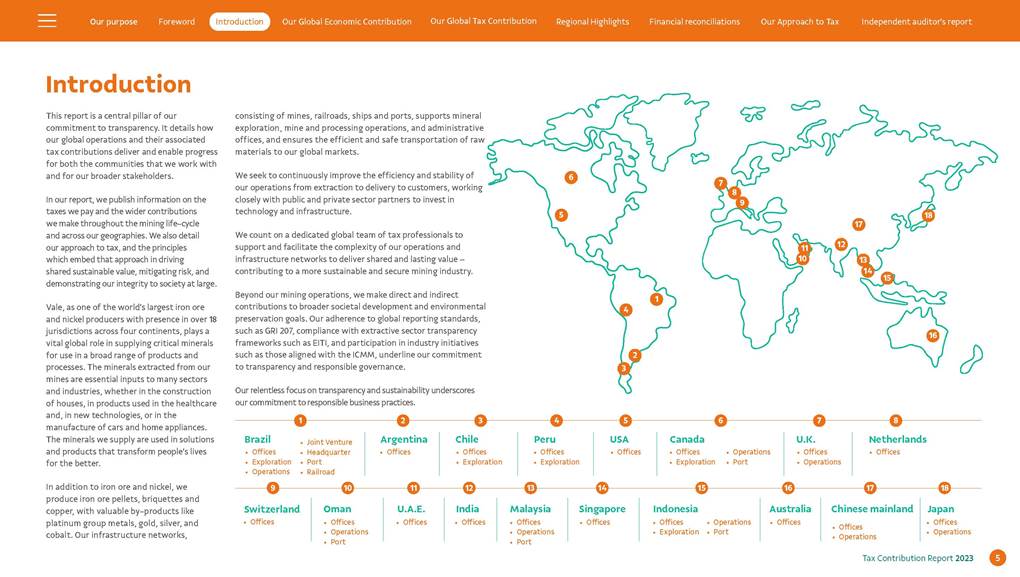Open the Our purpose tab
The height and width of the screenshot is (577, 1020).
[113, 21]
